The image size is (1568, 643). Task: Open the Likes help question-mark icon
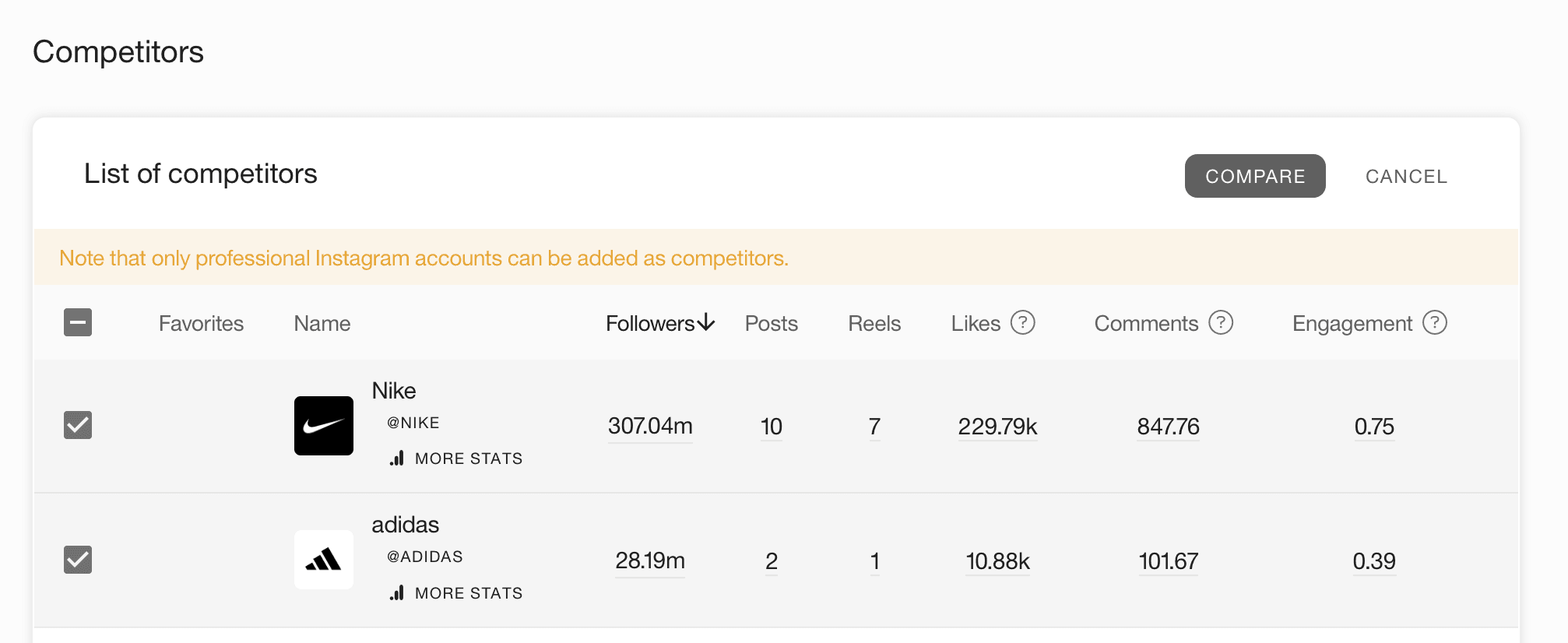tap(1023, 322)
